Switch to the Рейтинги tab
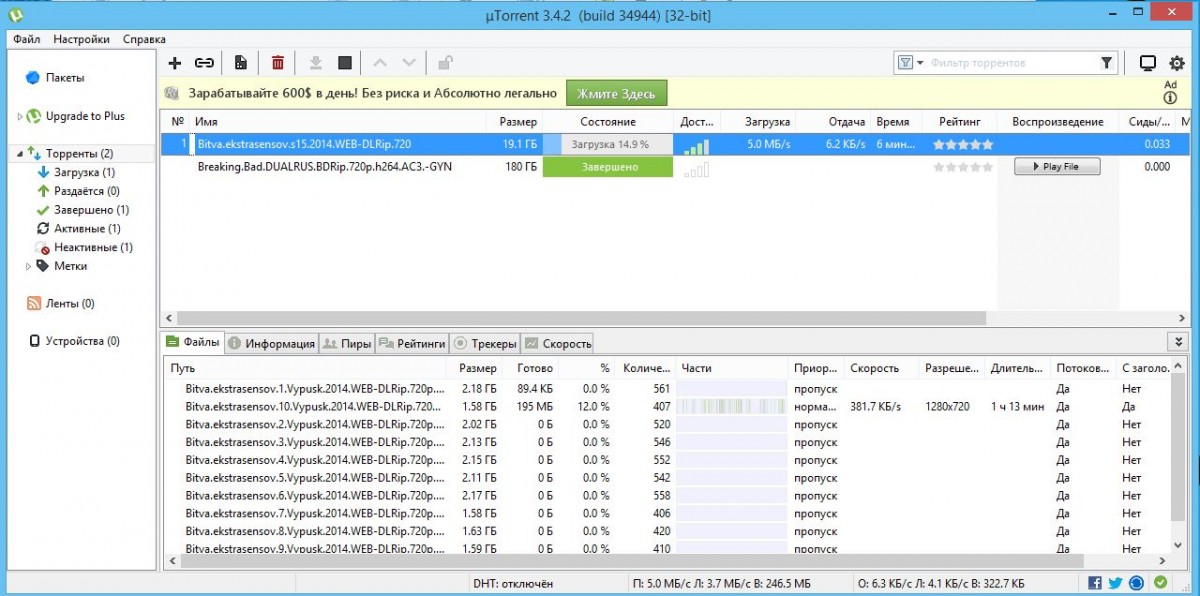 pyautogui.click(x=412, y=343)
